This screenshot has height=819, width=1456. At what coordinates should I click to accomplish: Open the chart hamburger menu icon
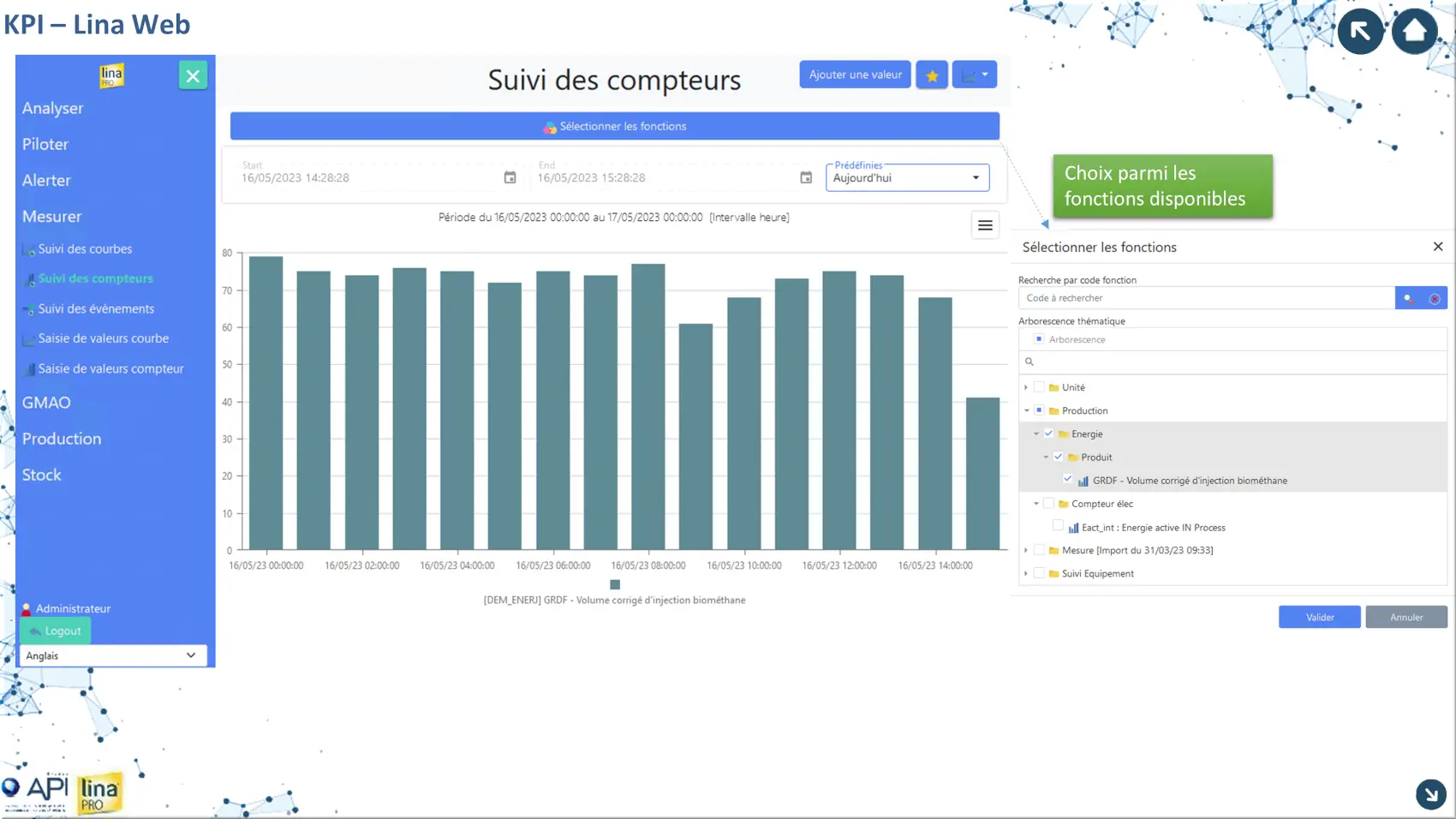(x=985, y=225)
